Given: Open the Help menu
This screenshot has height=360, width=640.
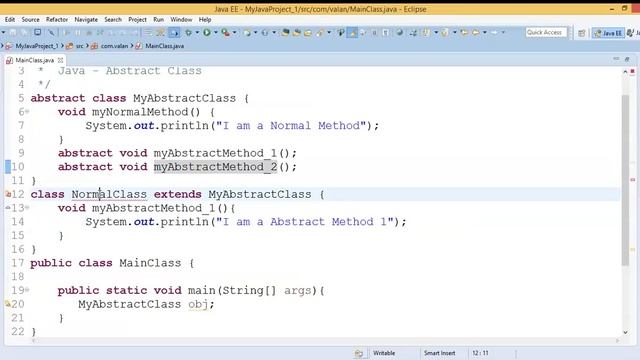Looking at the screenshot, I should click(205, 20).
